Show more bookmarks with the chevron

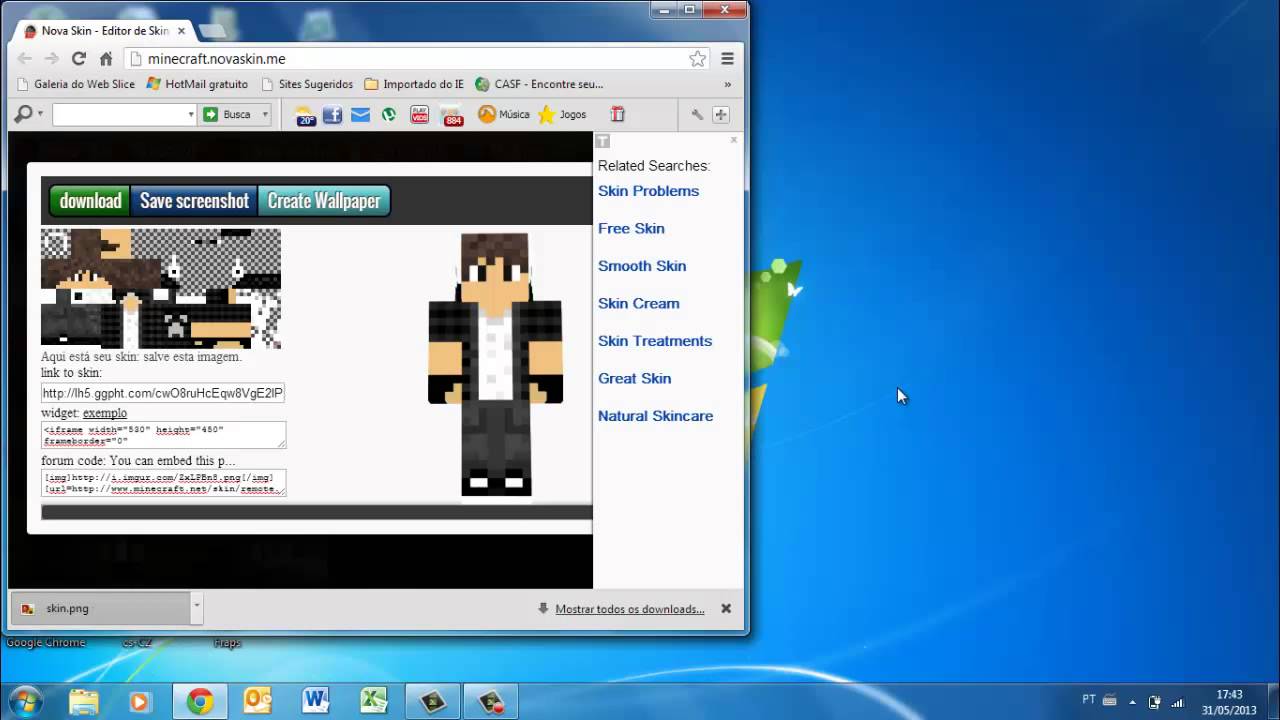[x=727, y=85]
